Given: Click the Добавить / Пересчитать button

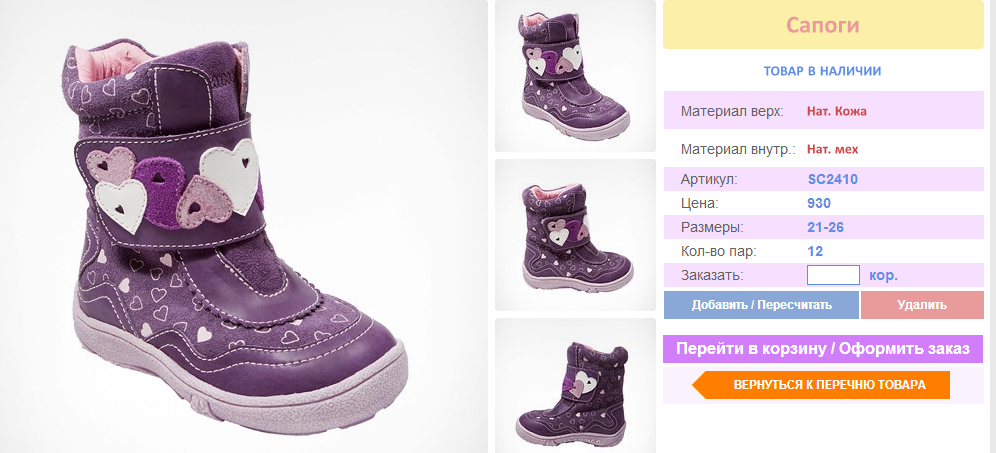Looking at the screenshot, I should coord(761,304).
